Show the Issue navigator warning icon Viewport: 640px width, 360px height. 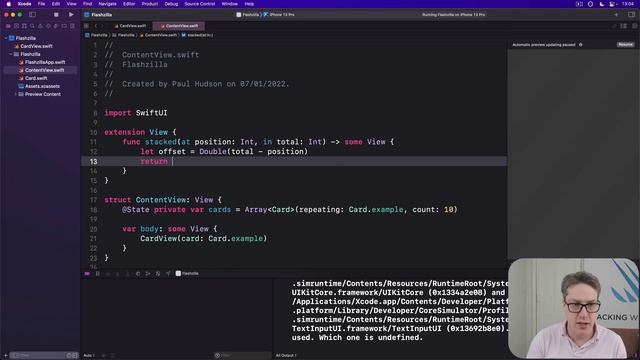(x=40, y=26)
